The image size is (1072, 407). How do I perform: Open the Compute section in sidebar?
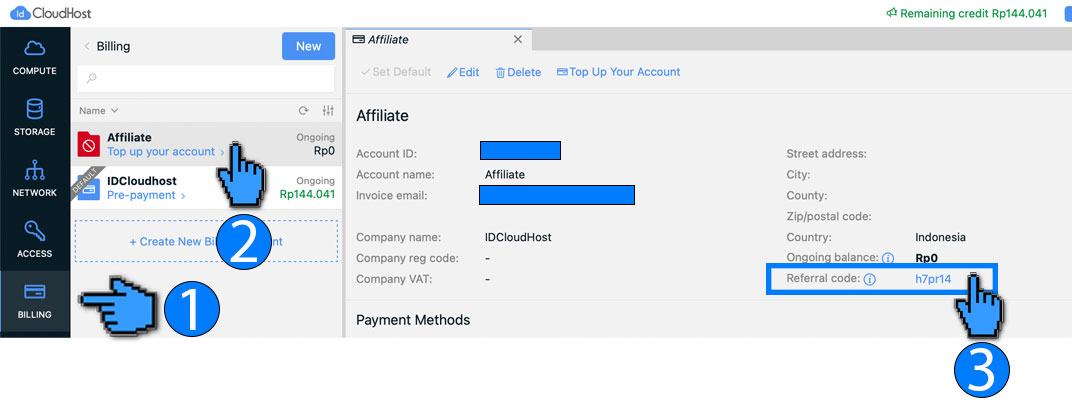(35, 58)
